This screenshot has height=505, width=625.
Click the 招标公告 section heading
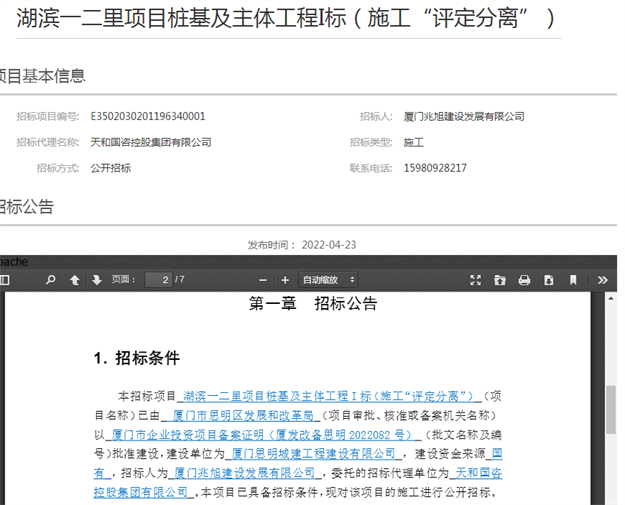pos(26,206)
